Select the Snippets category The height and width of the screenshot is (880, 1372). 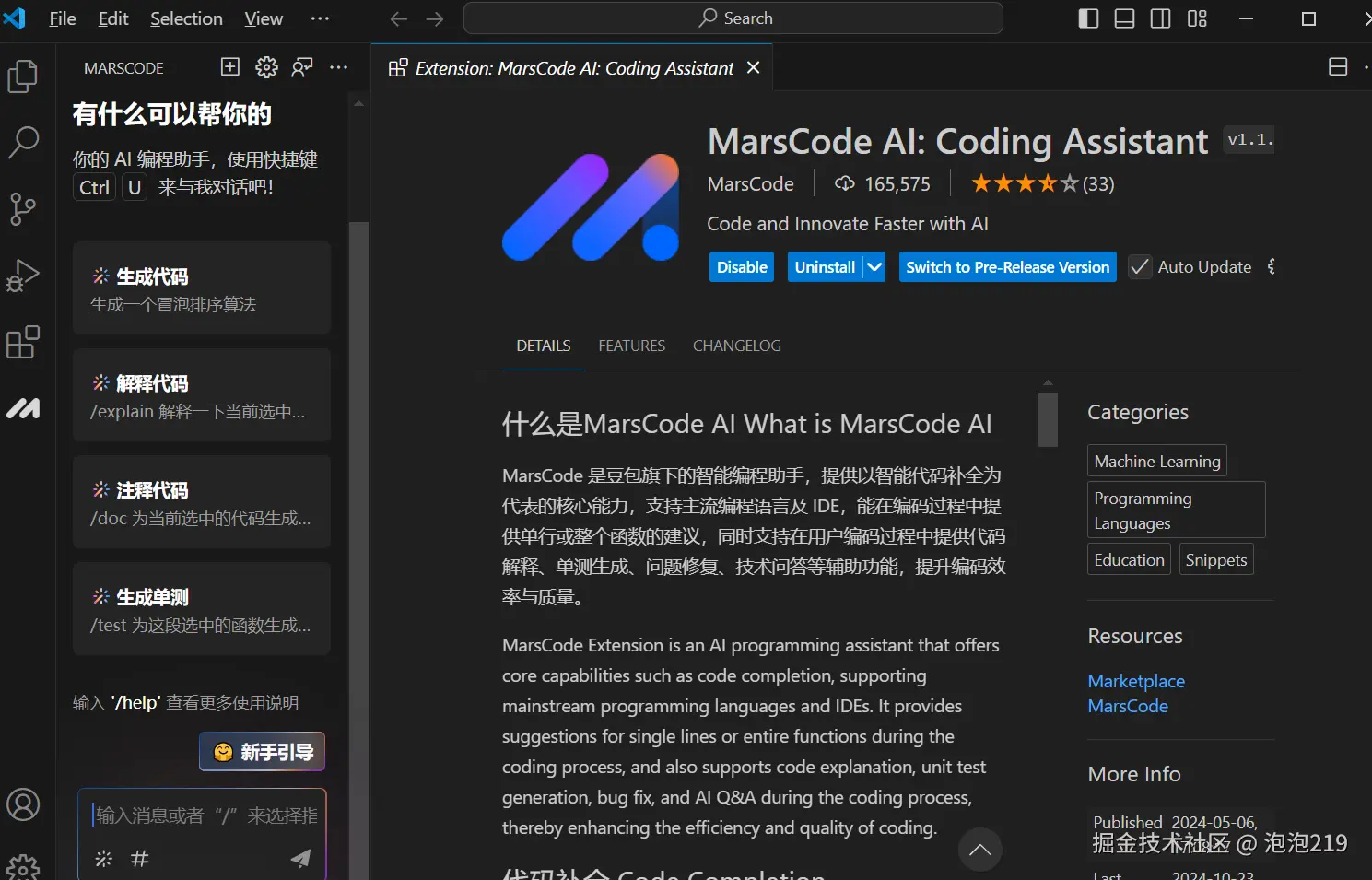1215,559
